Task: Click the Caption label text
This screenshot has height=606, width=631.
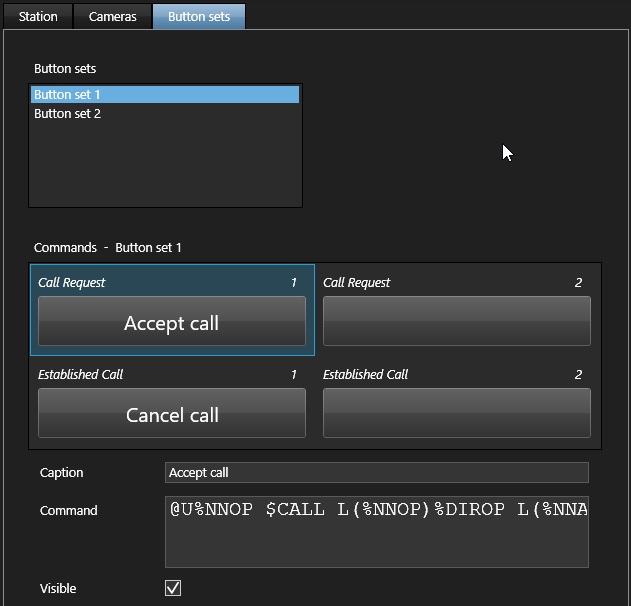Action: point(62,473)
